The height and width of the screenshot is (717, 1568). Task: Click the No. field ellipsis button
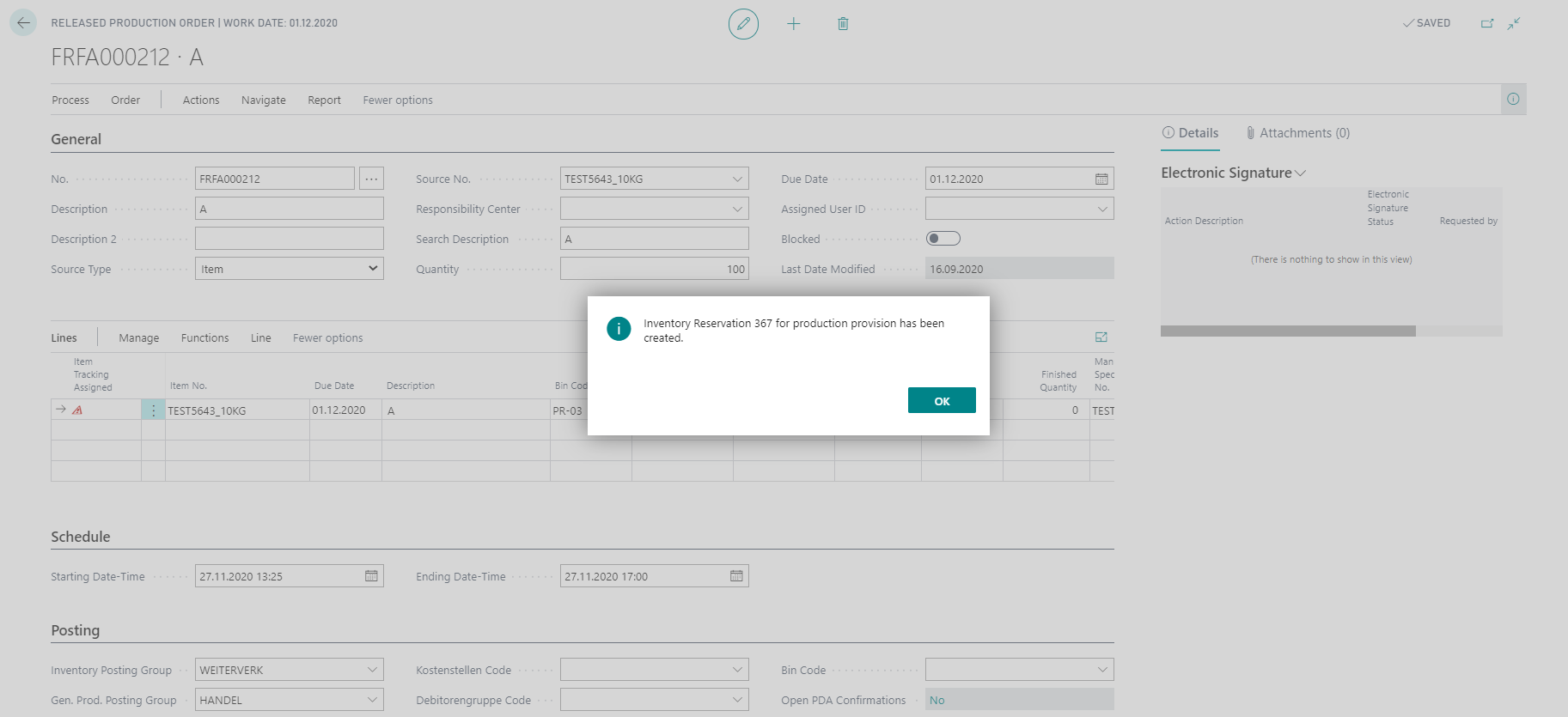371,179
